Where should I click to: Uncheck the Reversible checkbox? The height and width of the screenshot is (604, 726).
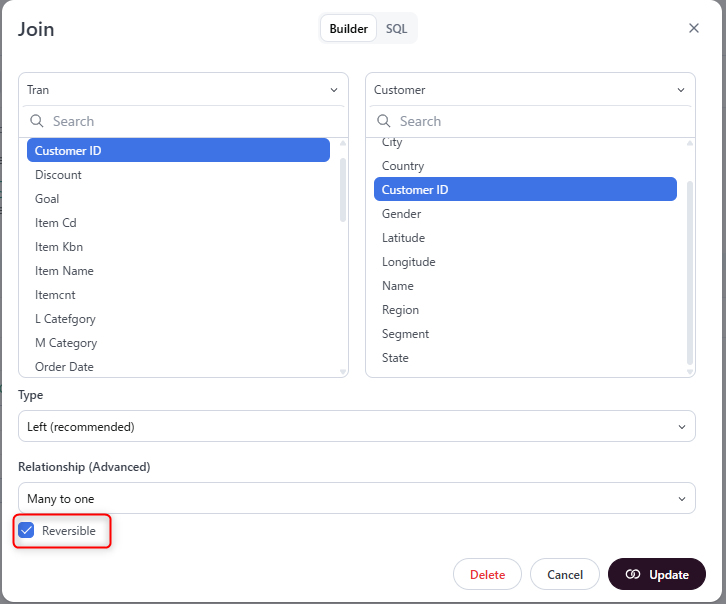point(27,531)
